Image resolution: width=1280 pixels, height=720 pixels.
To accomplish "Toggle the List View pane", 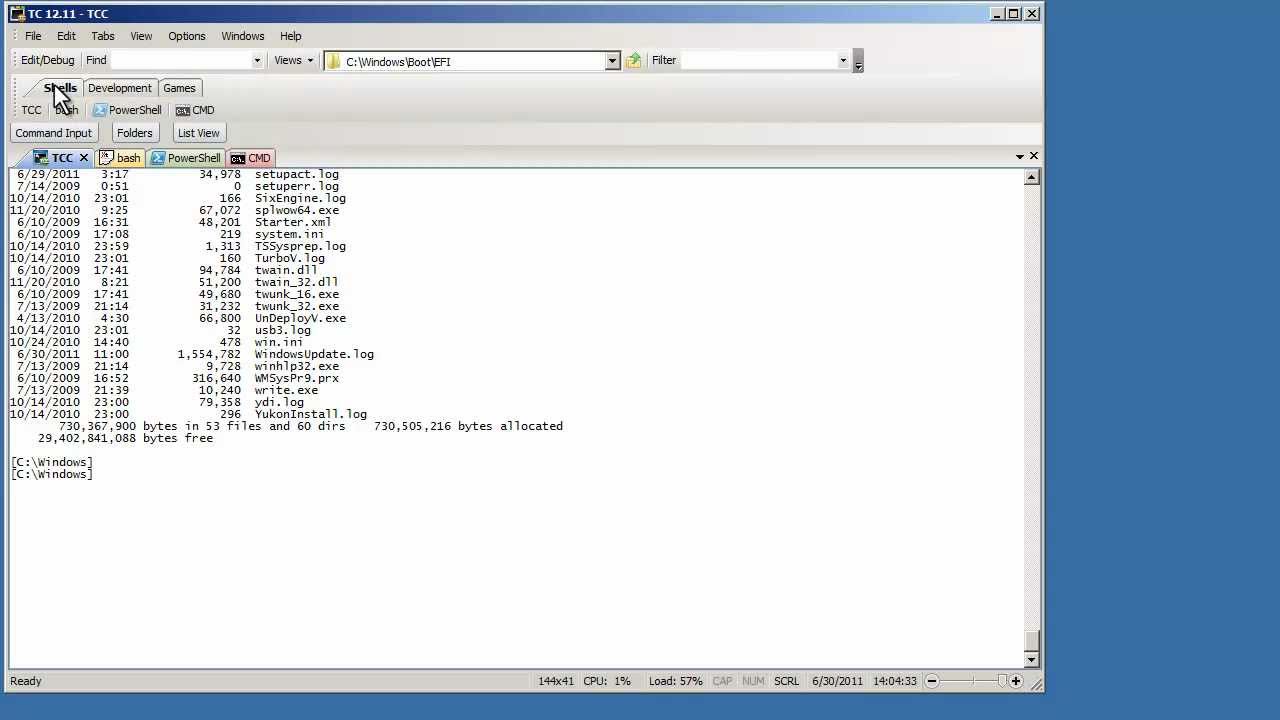I will coord(198,133).
